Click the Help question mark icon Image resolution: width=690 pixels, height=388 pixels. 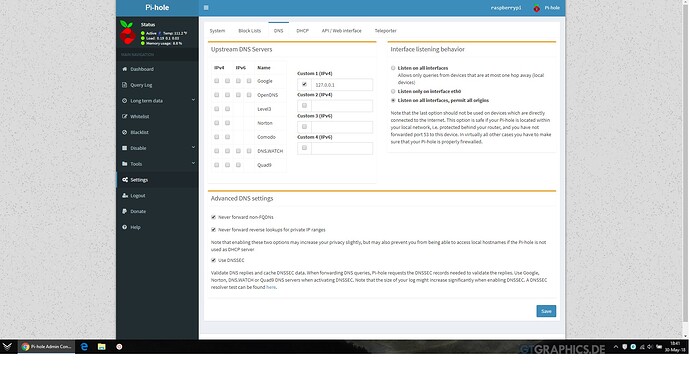click(x=125, y=227)
